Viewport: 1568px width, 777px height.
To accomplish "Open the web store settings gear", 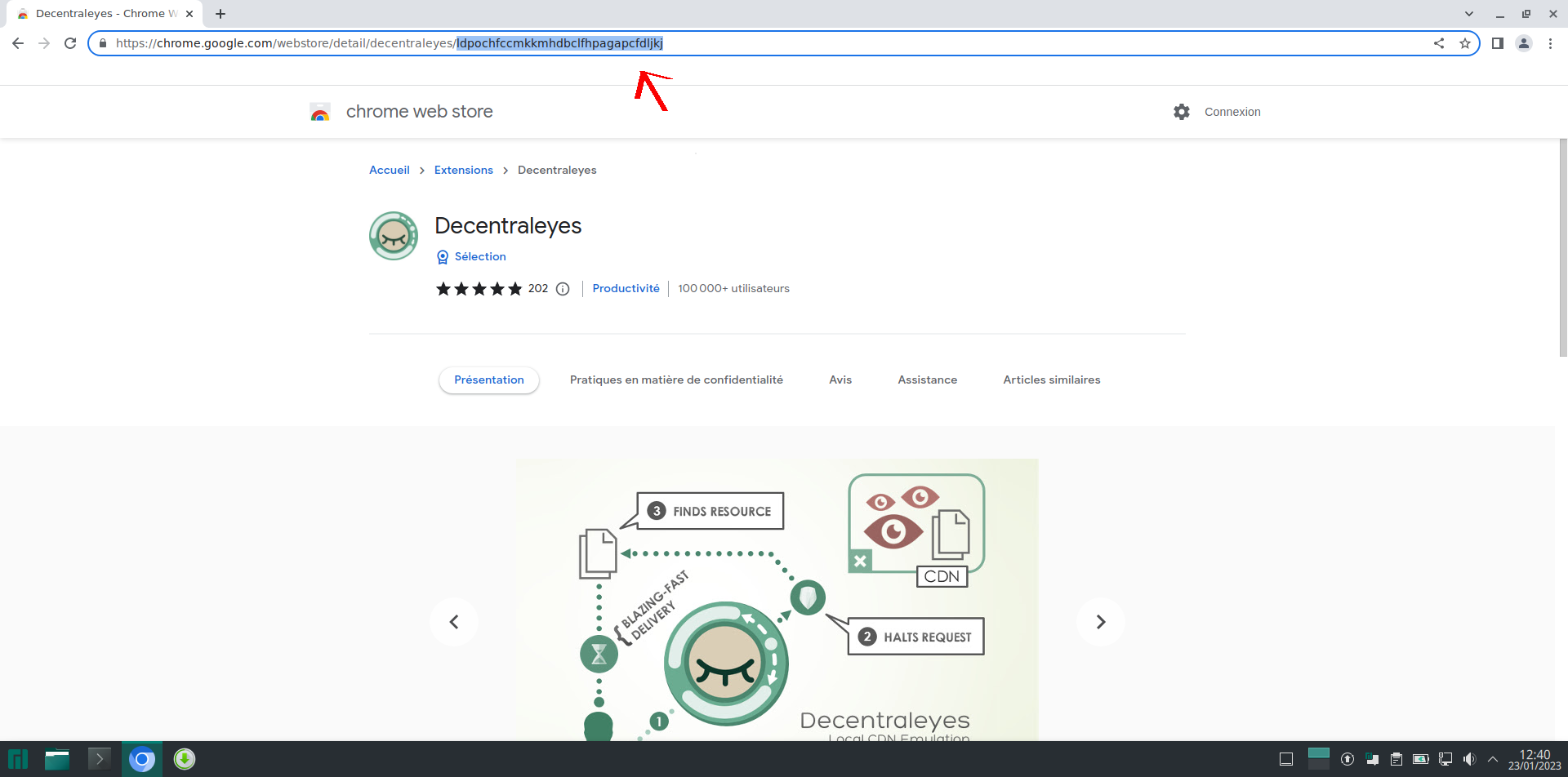I will (x=1182, y=112).
